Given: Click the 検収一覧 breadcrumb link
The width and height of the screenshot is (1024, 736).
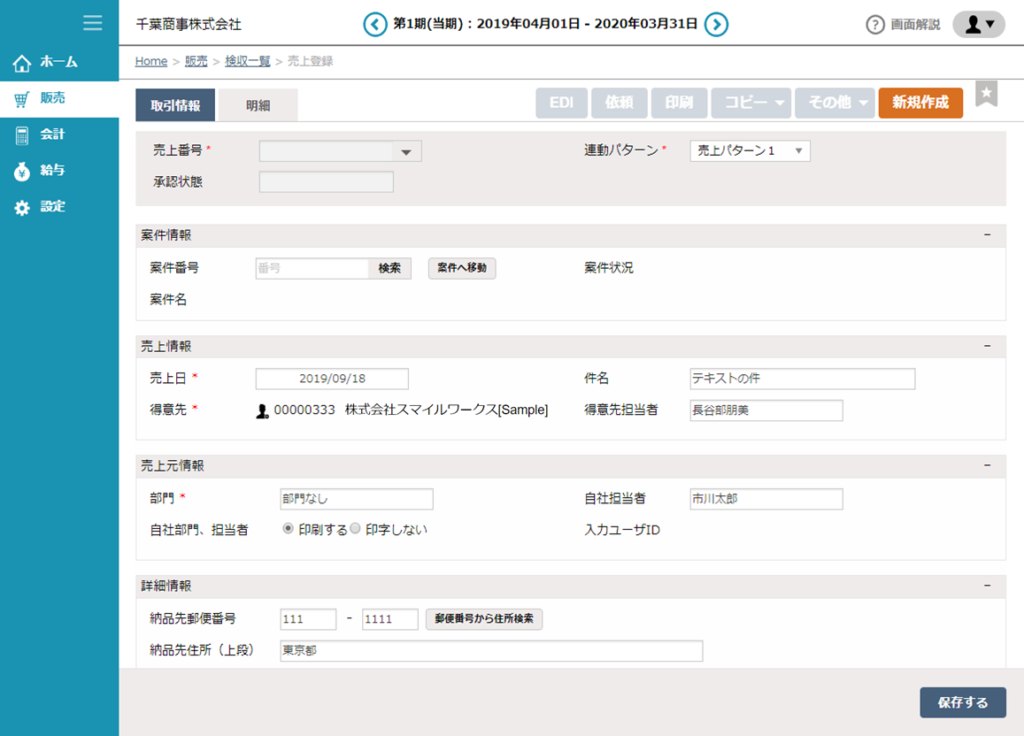Looking at the screenshot, I should point(247,61).
